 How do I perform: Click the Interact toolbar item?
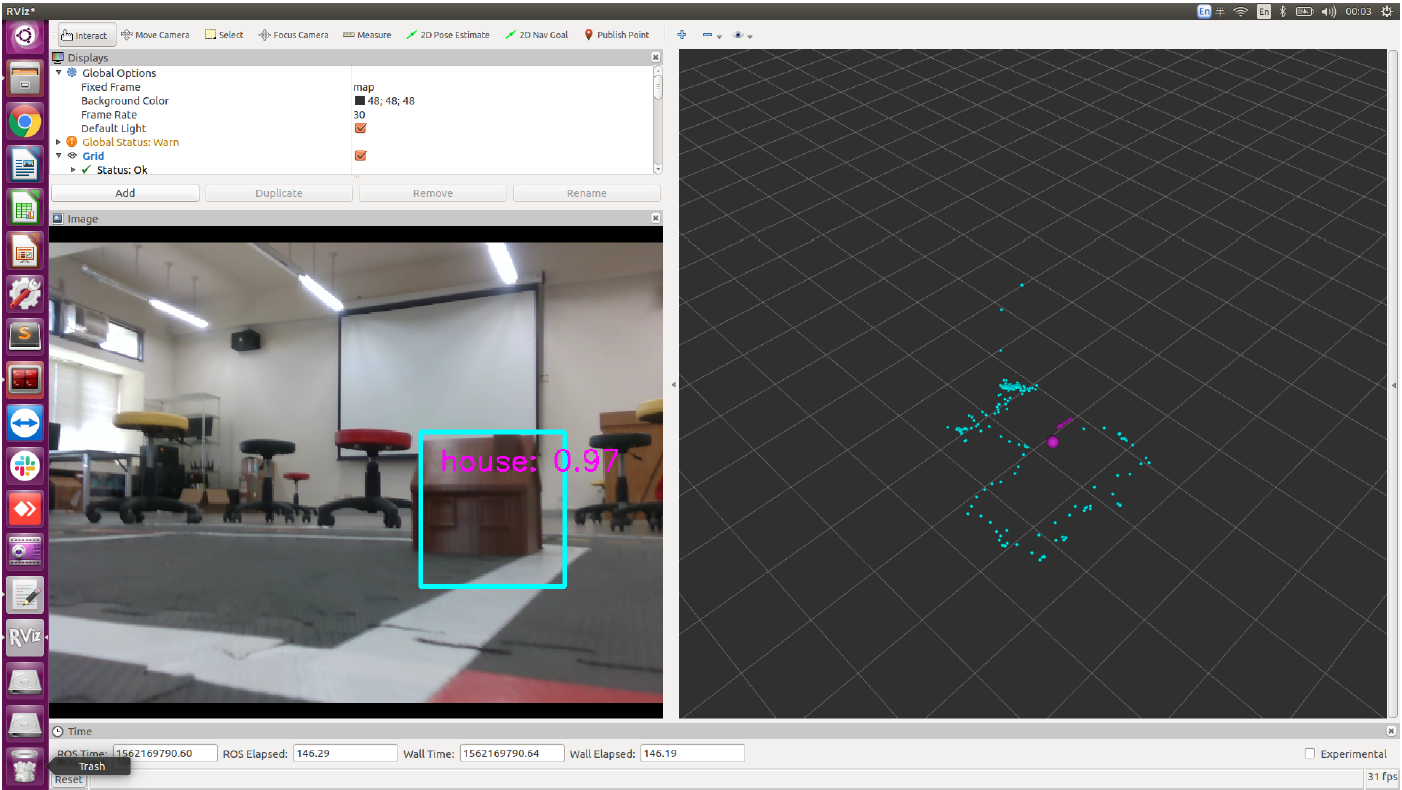click(x=84, y=35)
